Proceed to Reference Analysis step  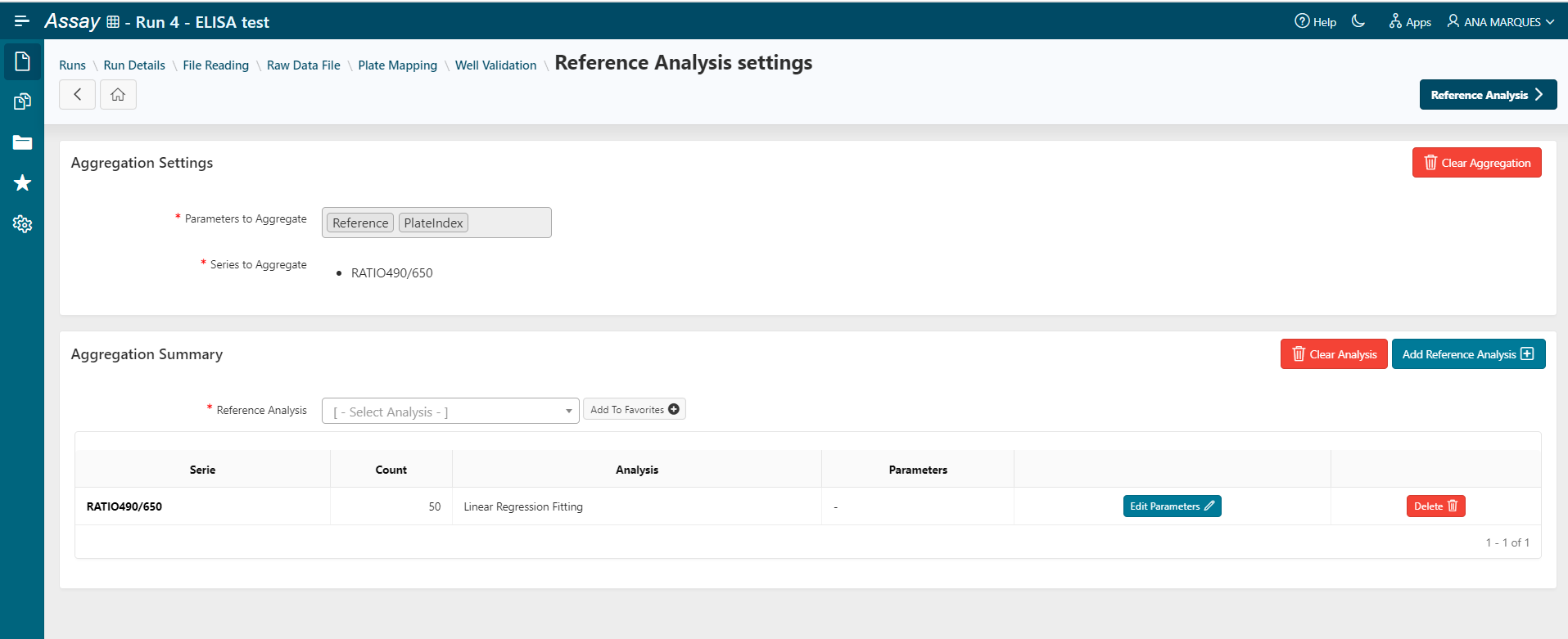1488,95
